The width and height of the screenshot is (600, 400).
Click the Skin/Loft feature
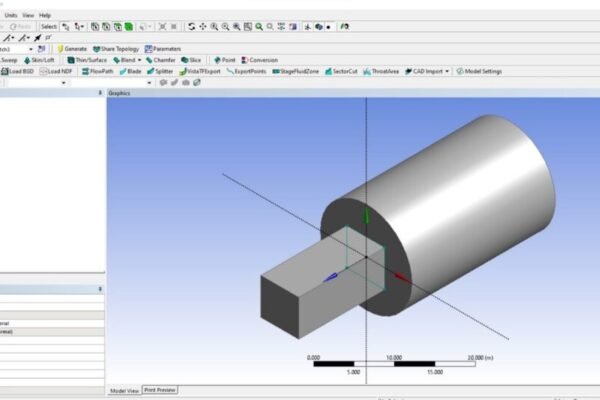pyautogui.click(x=39, y=60)
